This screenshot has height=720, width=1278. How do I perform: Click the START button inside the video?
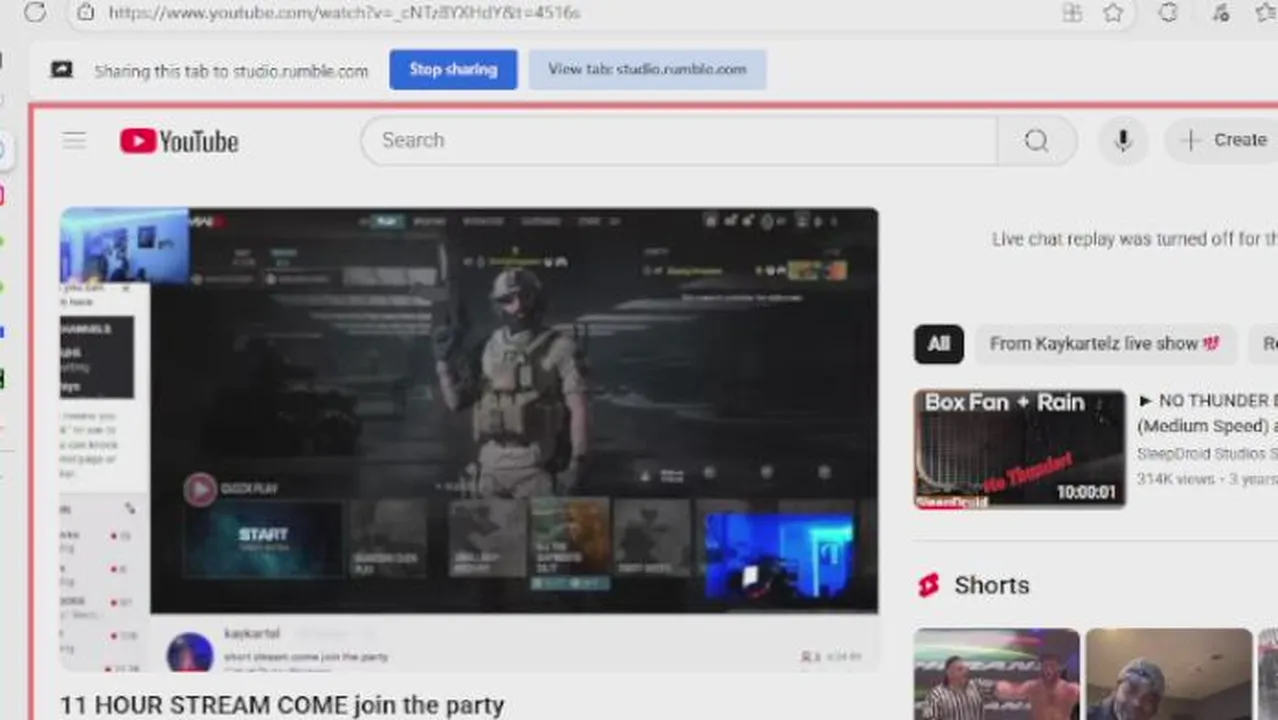click(x=263, y=538)
